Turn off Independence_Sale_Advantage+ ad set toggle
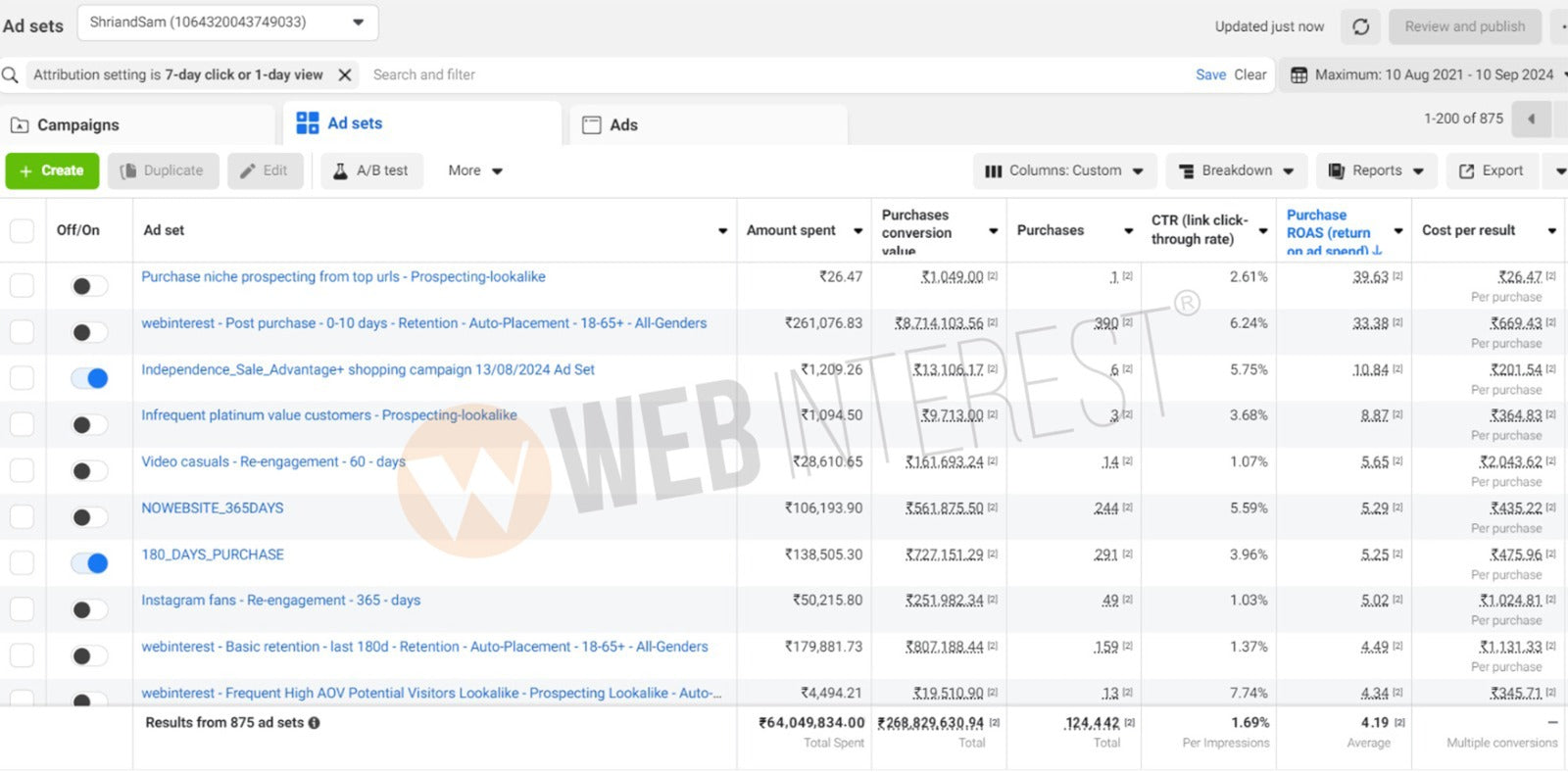This screenshot has width=1568, height=772. point(89,378)
